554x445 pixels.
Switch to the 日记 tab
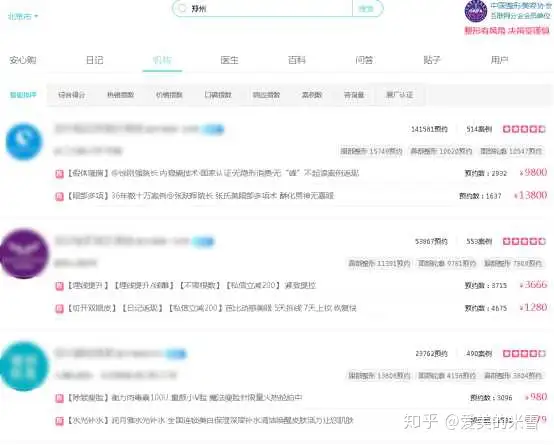coord(95,60)
